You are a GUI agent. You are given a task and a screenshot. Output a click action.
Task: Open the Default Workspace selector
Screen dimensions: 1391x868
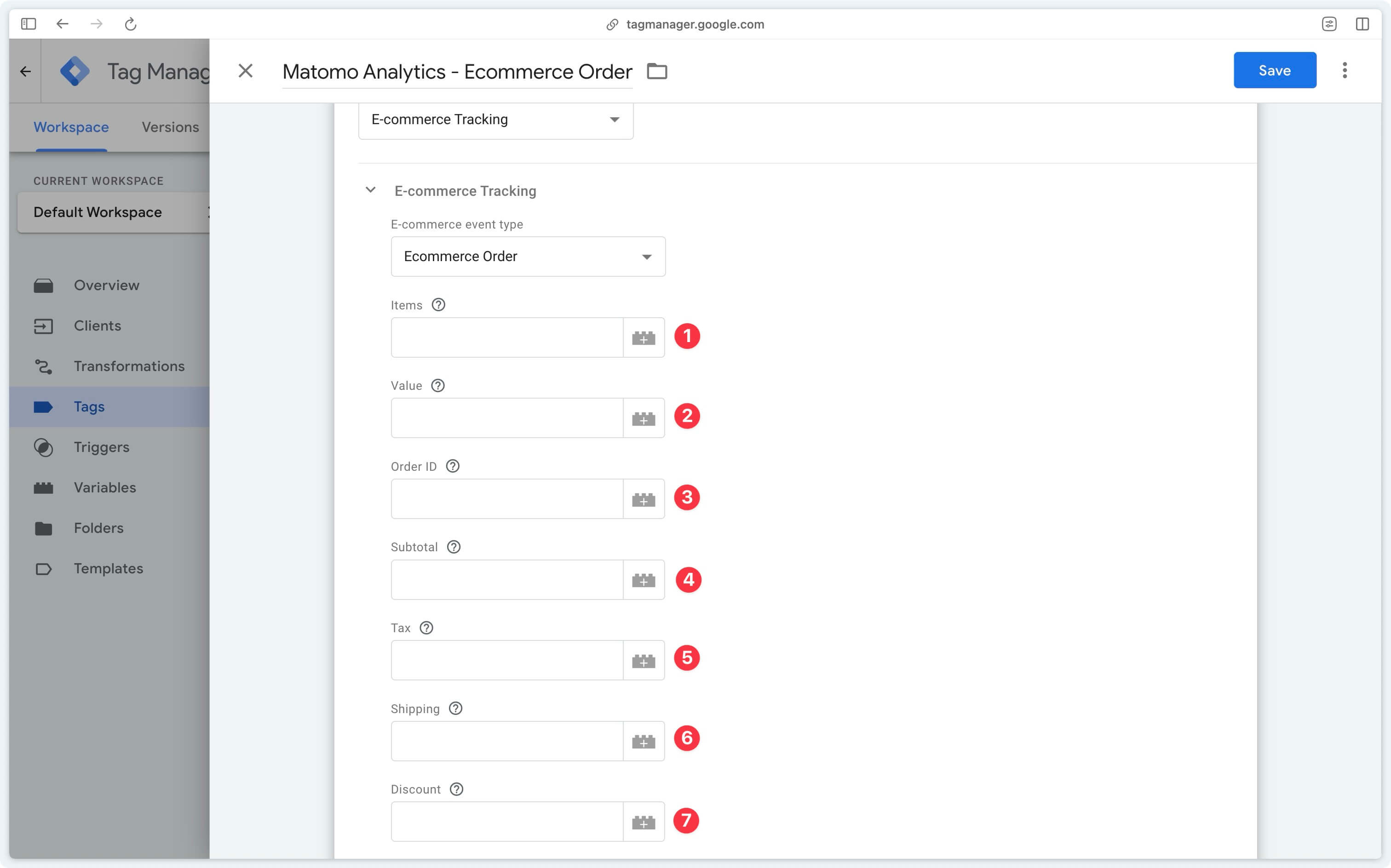pos(113,212)
